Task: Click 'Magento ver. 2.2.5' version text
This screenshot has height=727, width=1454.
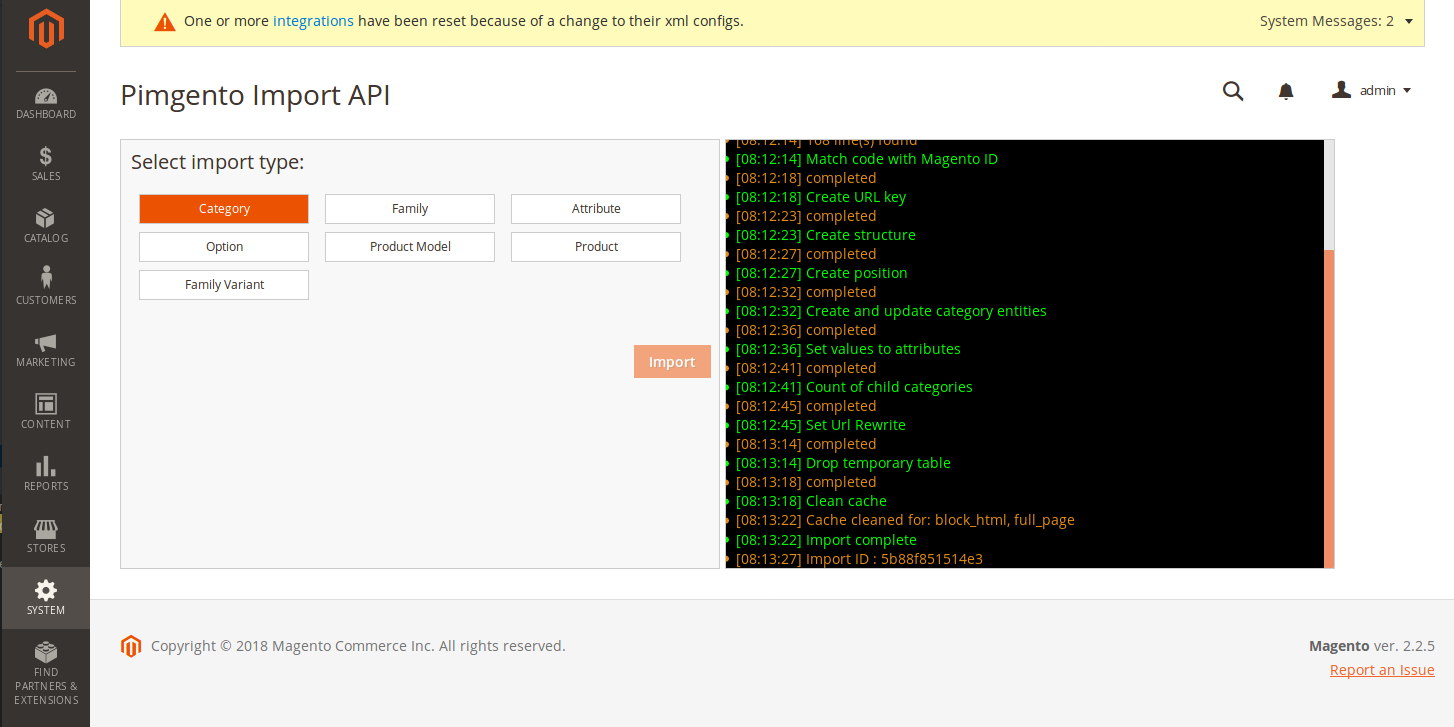Action: tap(1372, 646)
